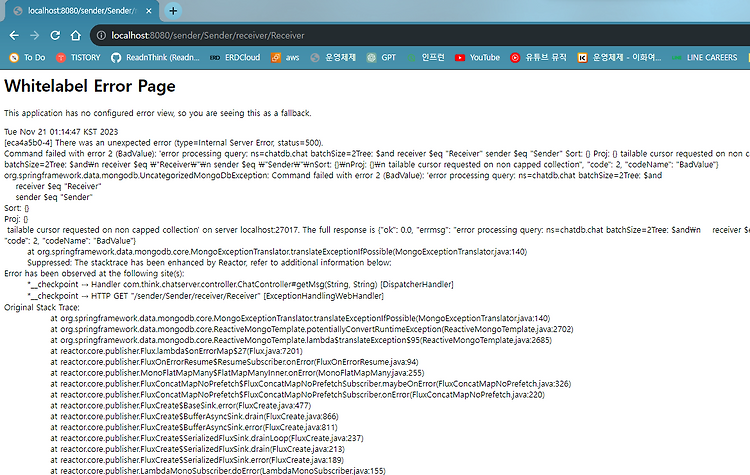
Task: Click the GitHub favicon of ReadnThink bookmark
Action: [116, 57]
